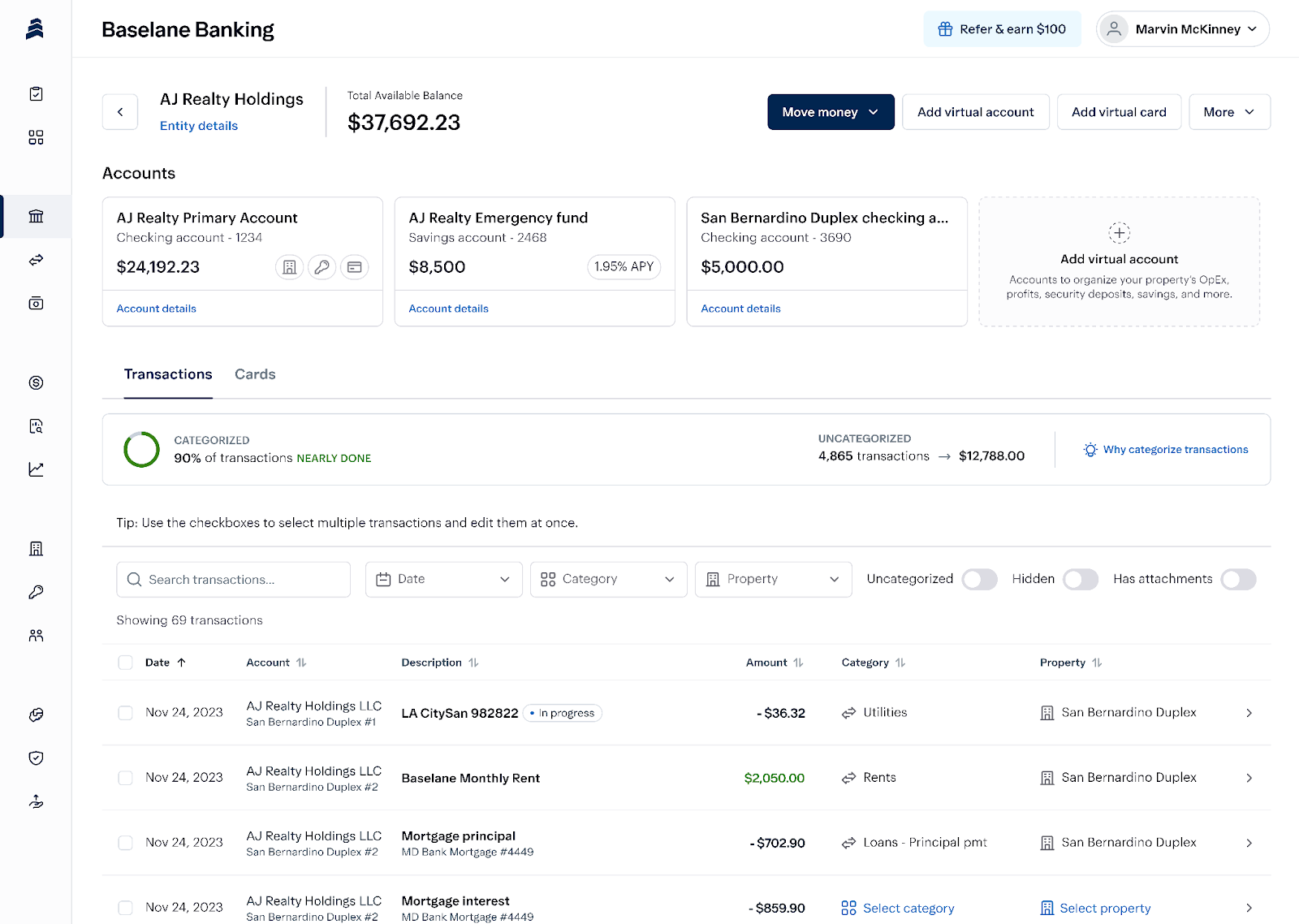This screenshot has width=1299, height=924.
Task: Open Account details for AJ Realty Emergency fund
Action: coord(449,309)
